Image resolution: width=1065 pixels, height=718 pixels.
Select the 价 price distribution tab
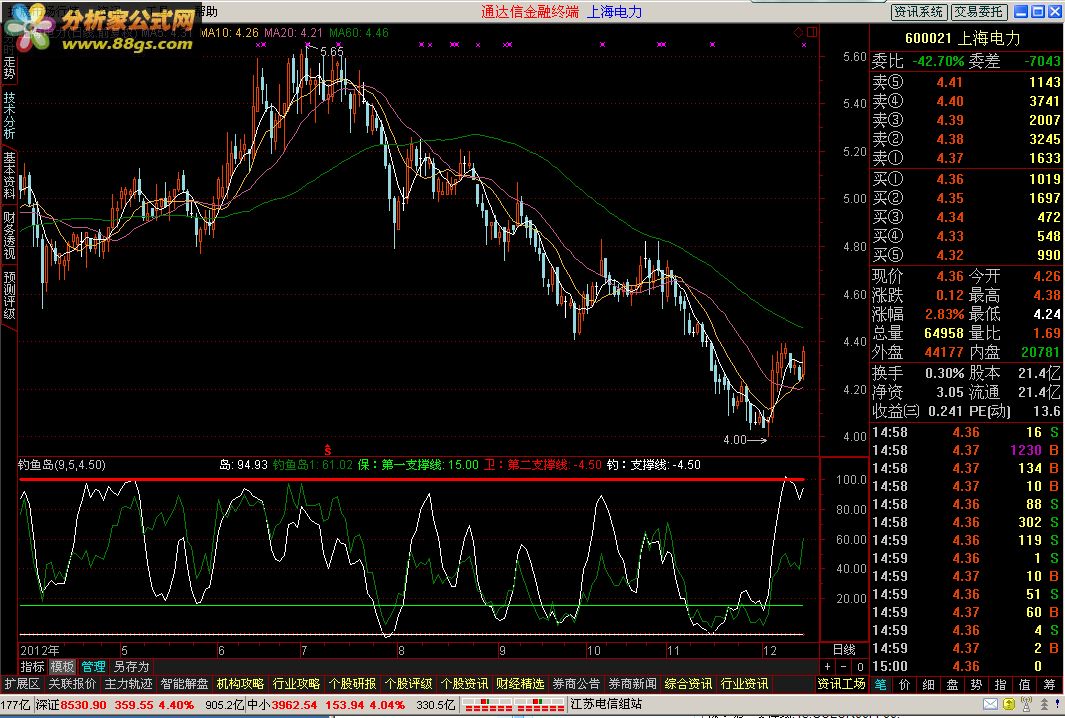(x=905, y=685)
